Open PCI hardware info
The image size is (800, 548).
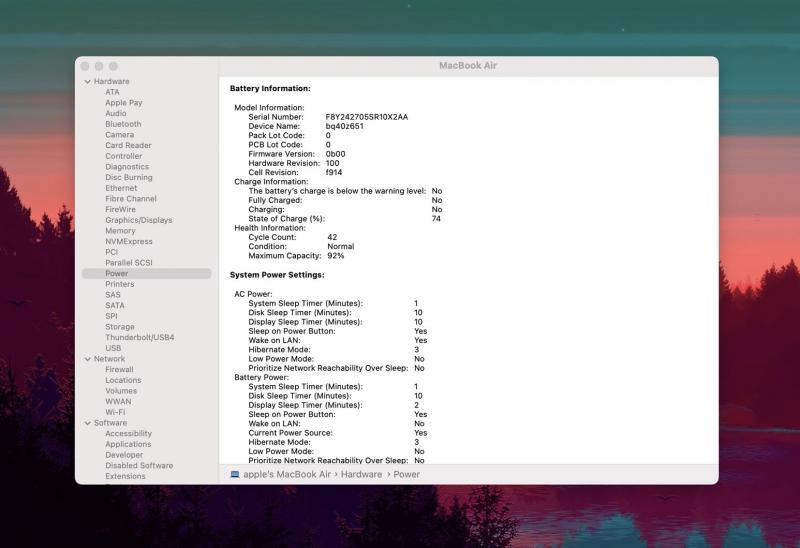111,252
